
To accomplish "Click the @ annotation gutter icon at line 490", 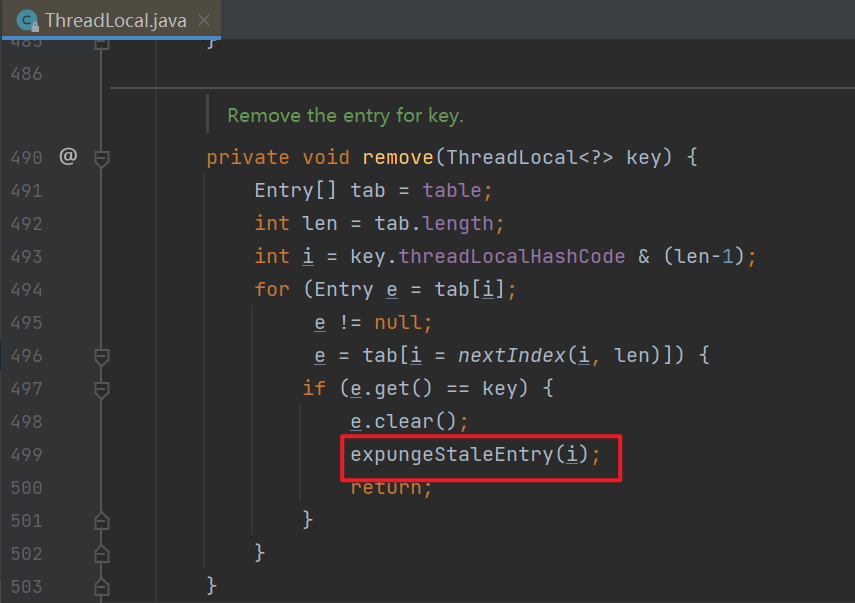I will tap(68, 157).
